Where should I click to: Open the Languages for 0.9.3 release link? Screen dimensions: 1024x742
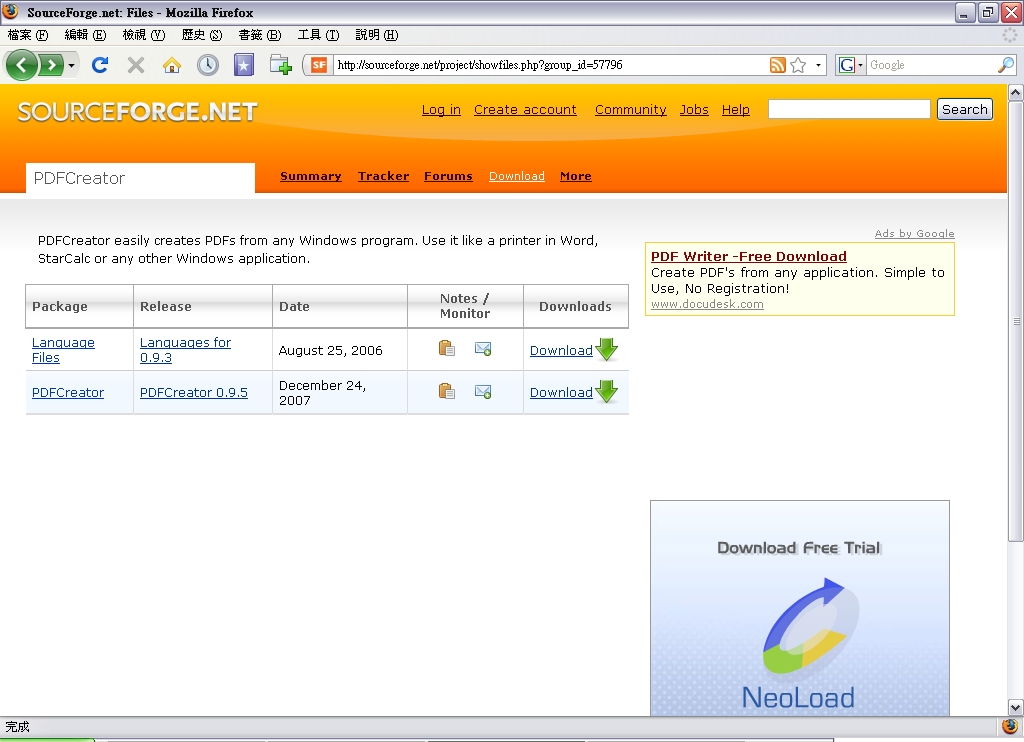185,350
